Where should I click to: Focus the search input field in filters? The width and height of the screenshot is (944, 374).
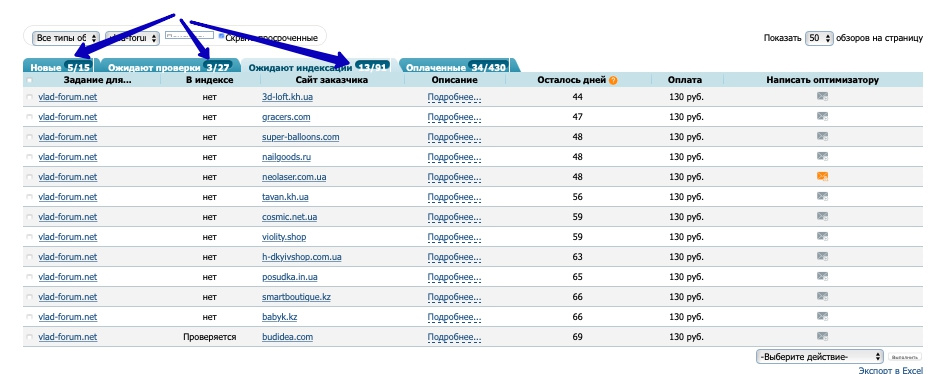(189, 35)
